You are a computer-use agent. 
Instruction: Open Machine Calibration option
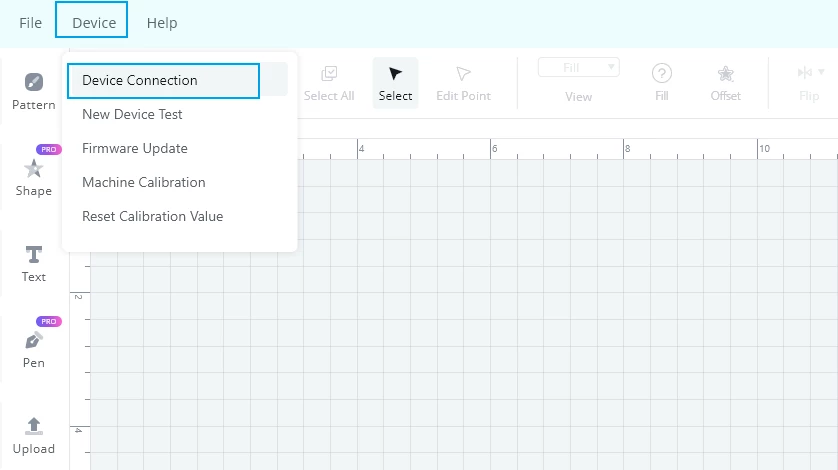click(144, 182)
